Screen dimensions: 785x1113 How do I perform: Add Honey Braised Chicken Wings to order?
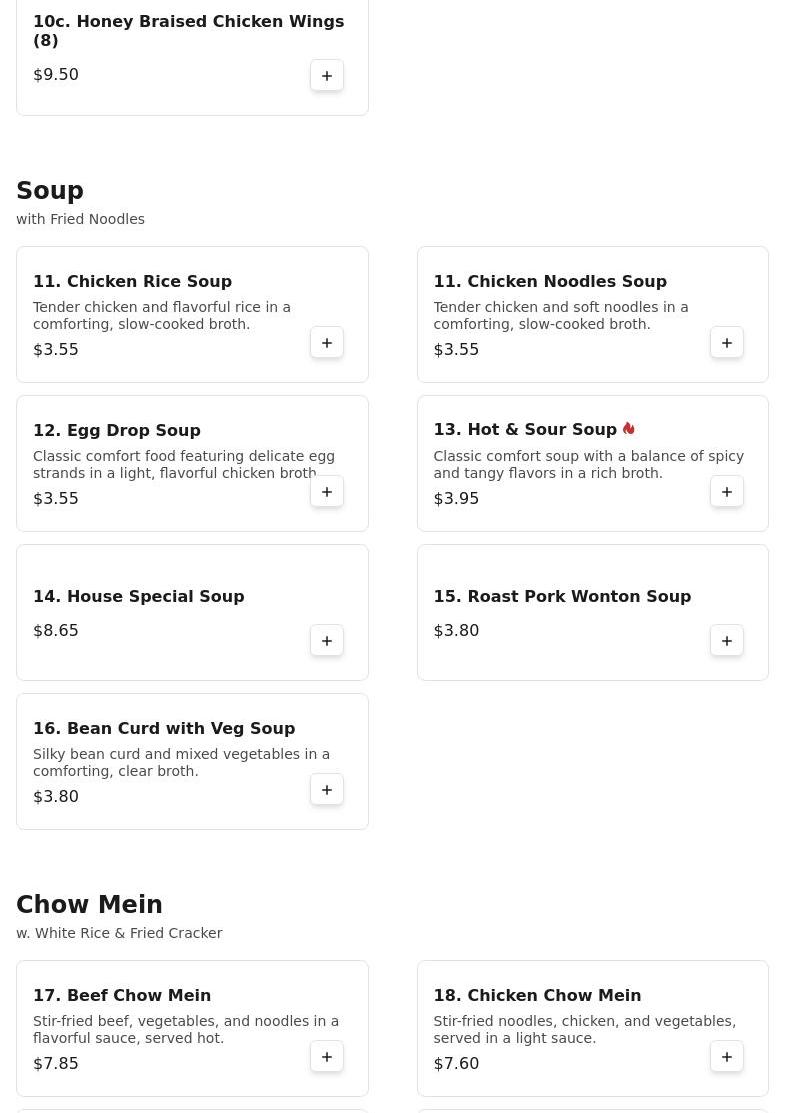(327, 76)
